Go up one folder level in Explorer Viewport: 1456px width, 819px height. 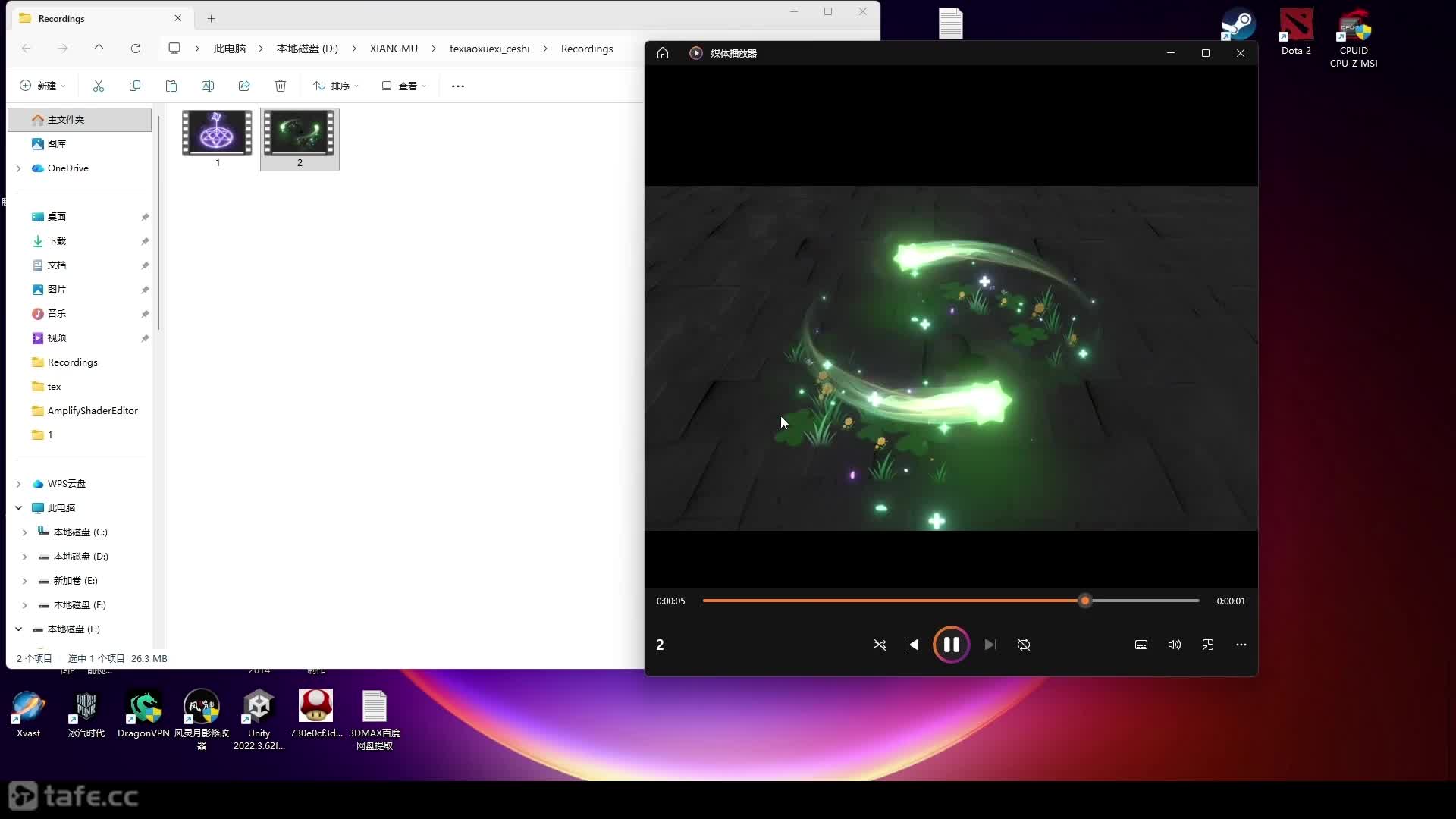[99, 49]
